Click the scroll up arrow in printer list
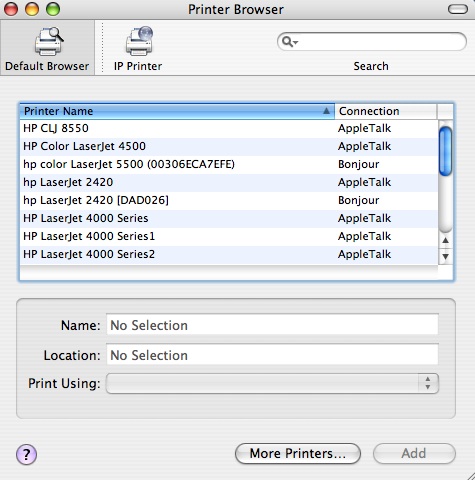This screenshot has width=475, height=480. click(x=445, y=240)
